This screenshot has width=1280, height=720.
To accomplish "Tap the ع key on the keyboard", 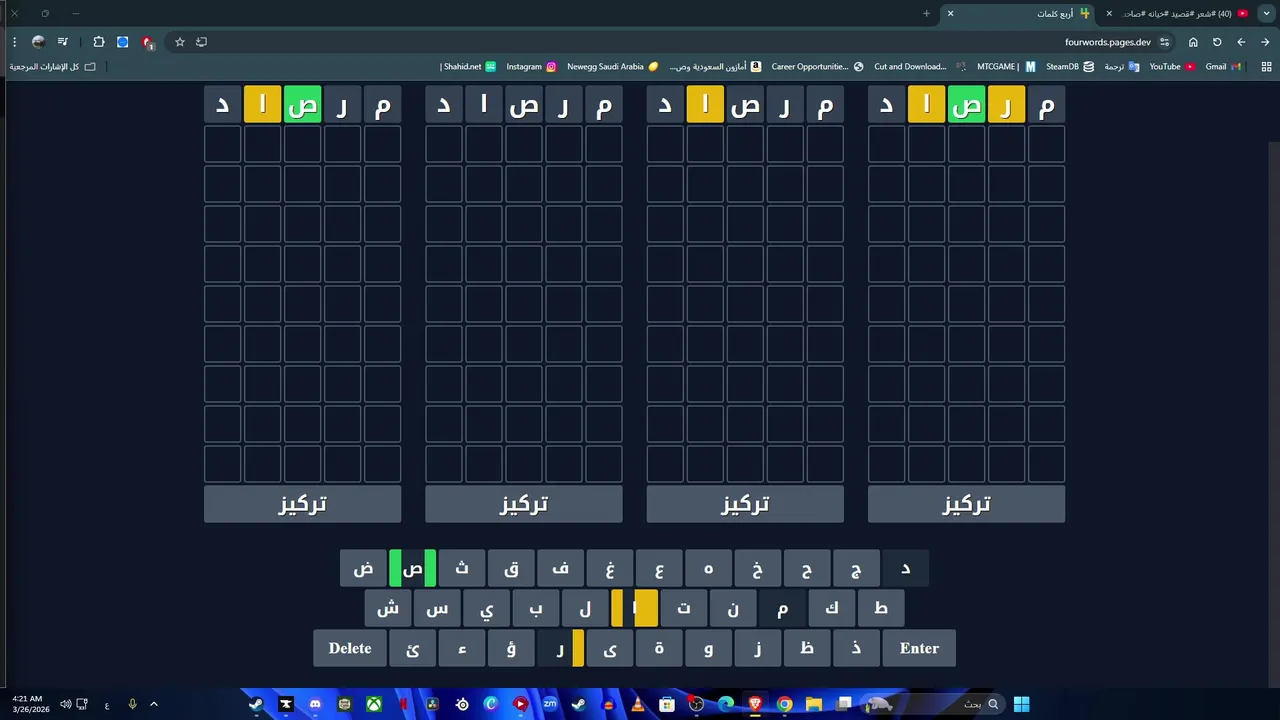I will click(659, 568).
